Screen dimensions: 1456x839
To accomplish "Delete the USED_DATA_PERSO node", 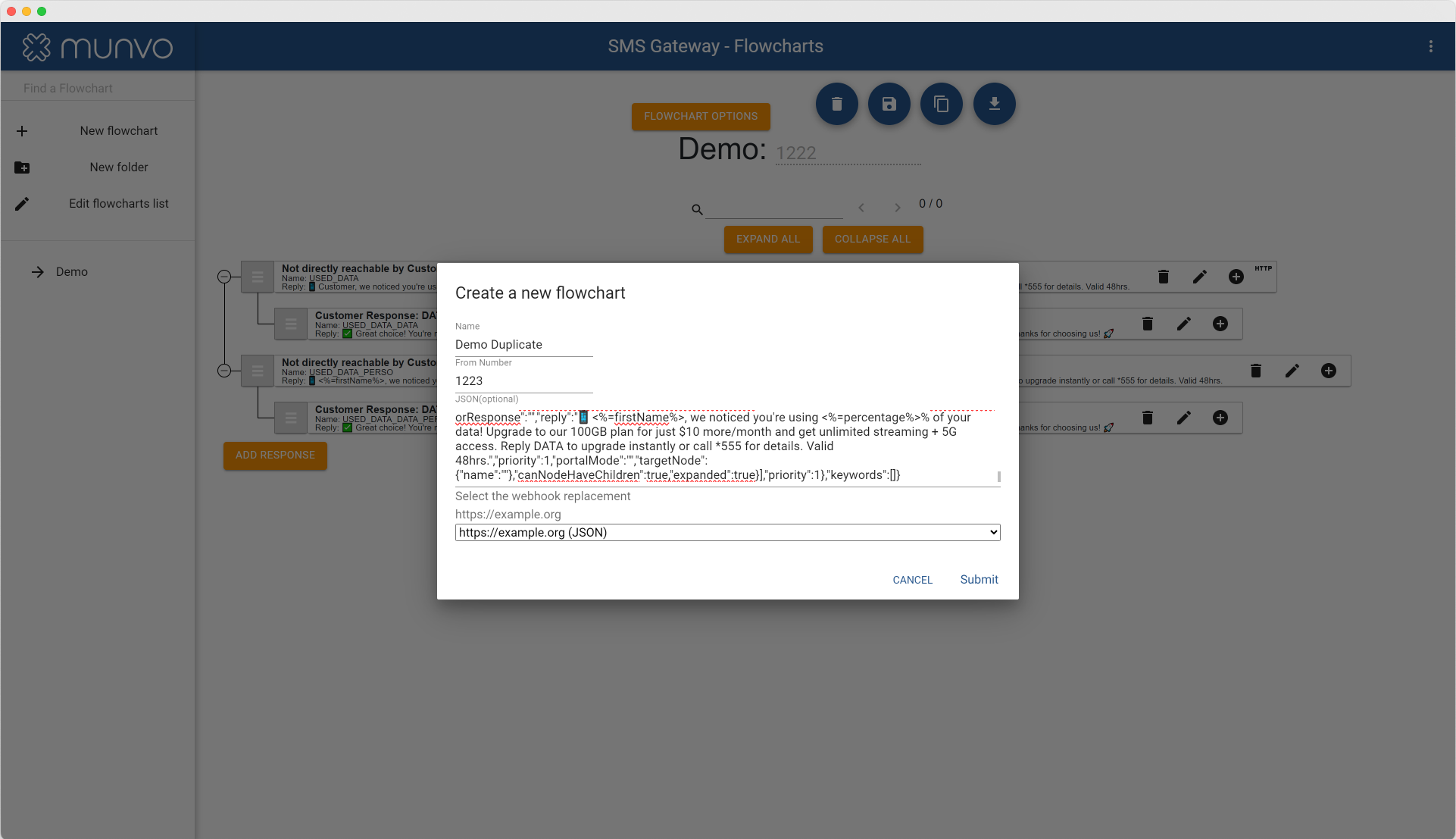I will point(1256,371).
